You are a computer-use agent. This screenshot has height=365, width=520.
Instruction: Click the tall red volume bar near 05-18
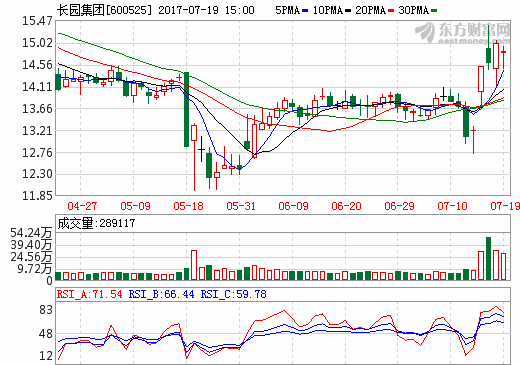pos(194,265)
